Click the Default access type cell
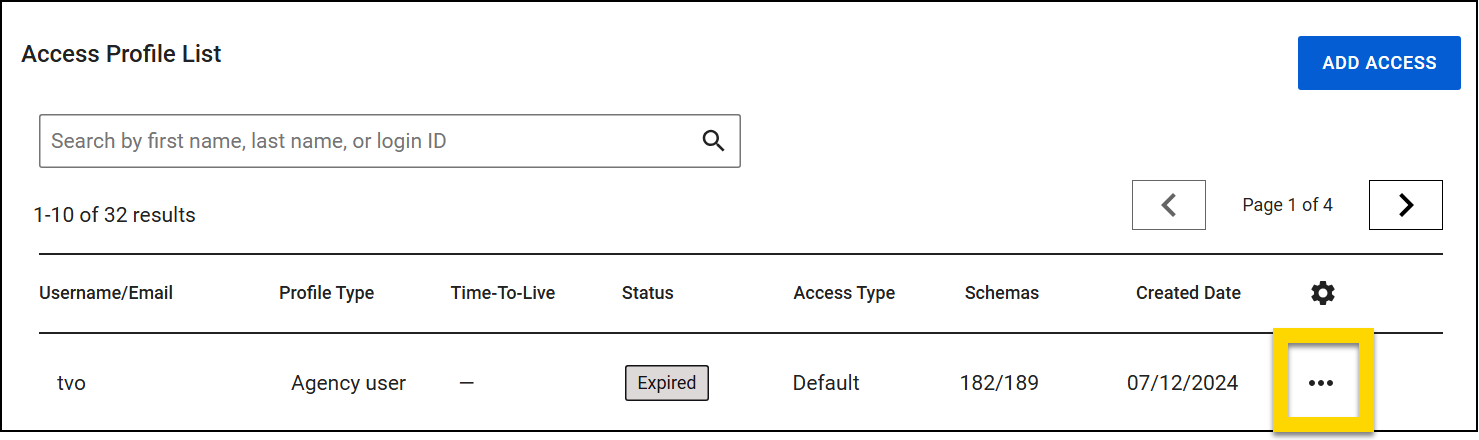Screen dimensions: 1479x440 pyautogui.click(x=826, y=383)
